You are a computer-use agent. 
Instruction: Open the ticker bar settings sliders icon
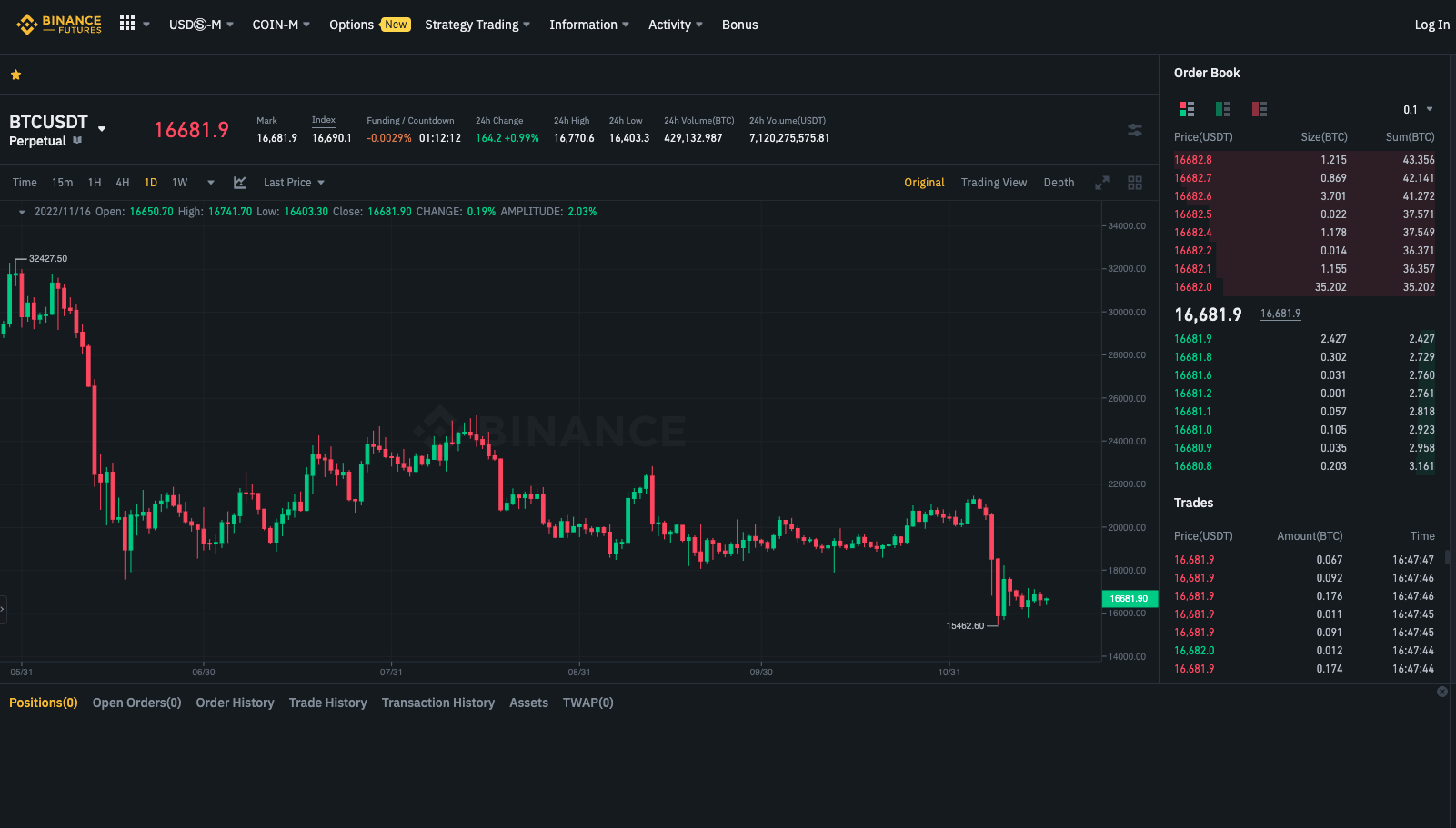1135,130
